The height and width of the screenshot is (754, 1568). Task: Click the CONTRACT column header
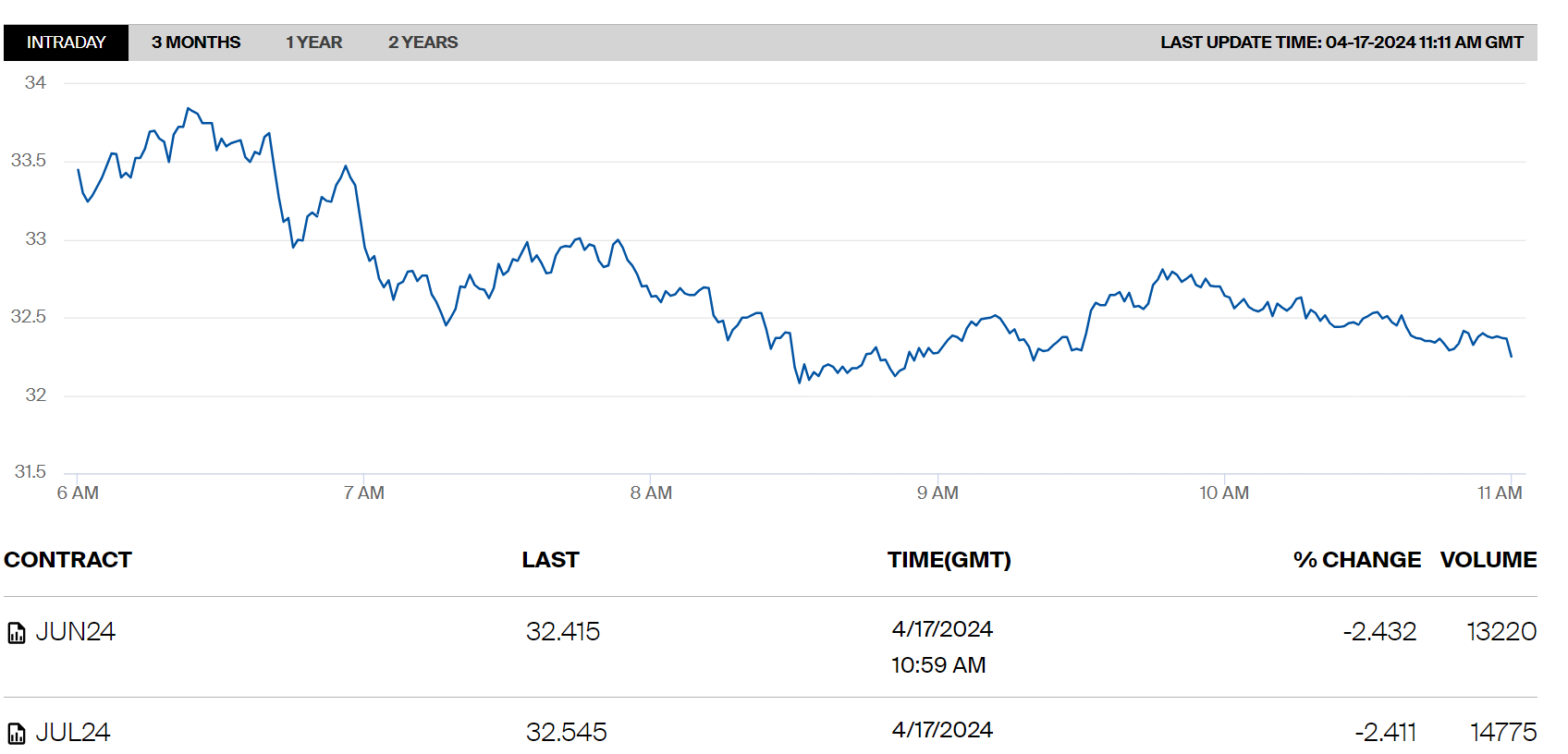click(x=67, y=560)
